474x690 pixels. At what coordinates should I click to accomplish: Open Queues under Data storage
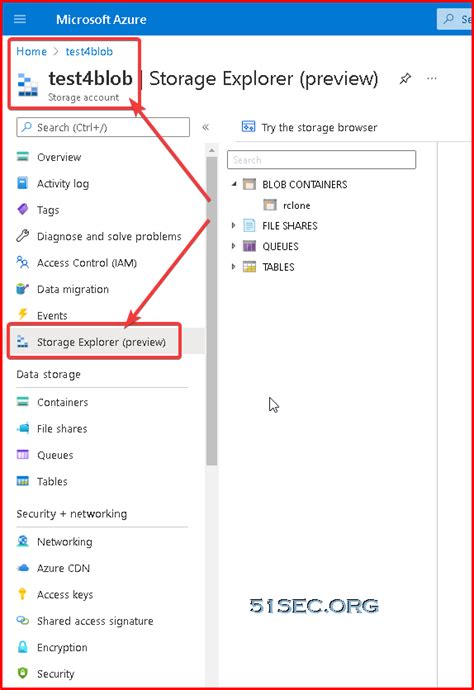55,455
